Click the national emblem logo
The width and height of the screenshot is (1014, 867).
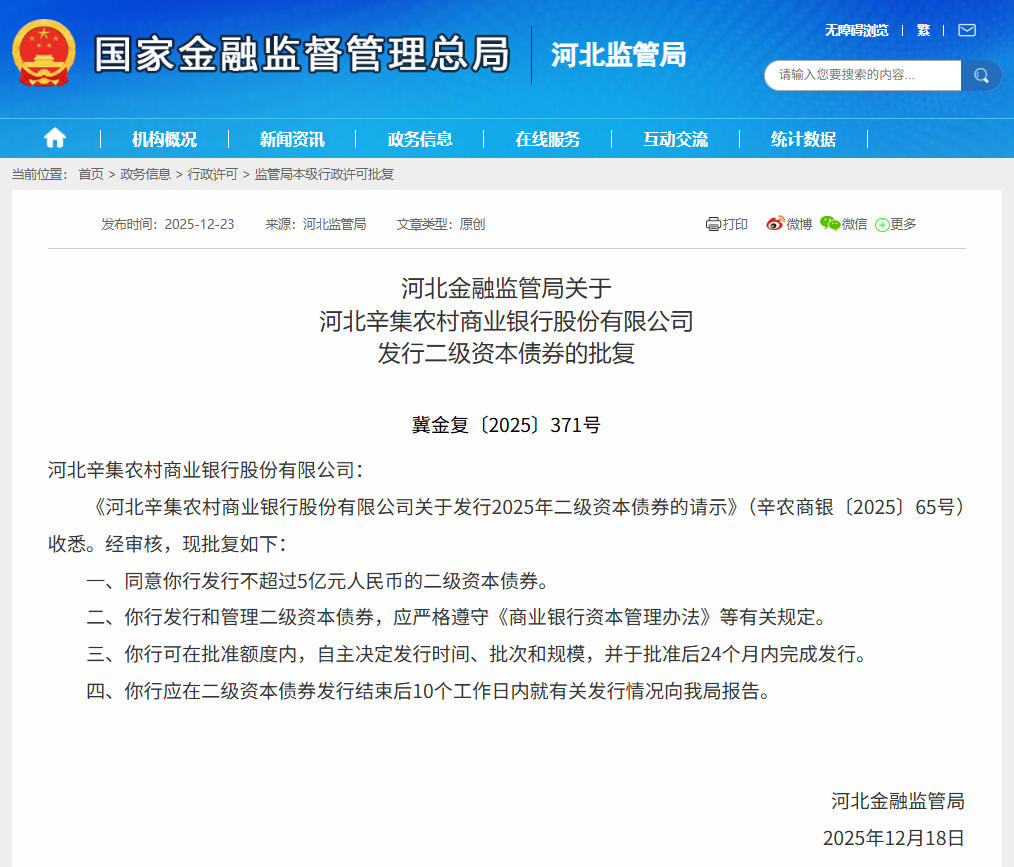(x=44, y=53)
